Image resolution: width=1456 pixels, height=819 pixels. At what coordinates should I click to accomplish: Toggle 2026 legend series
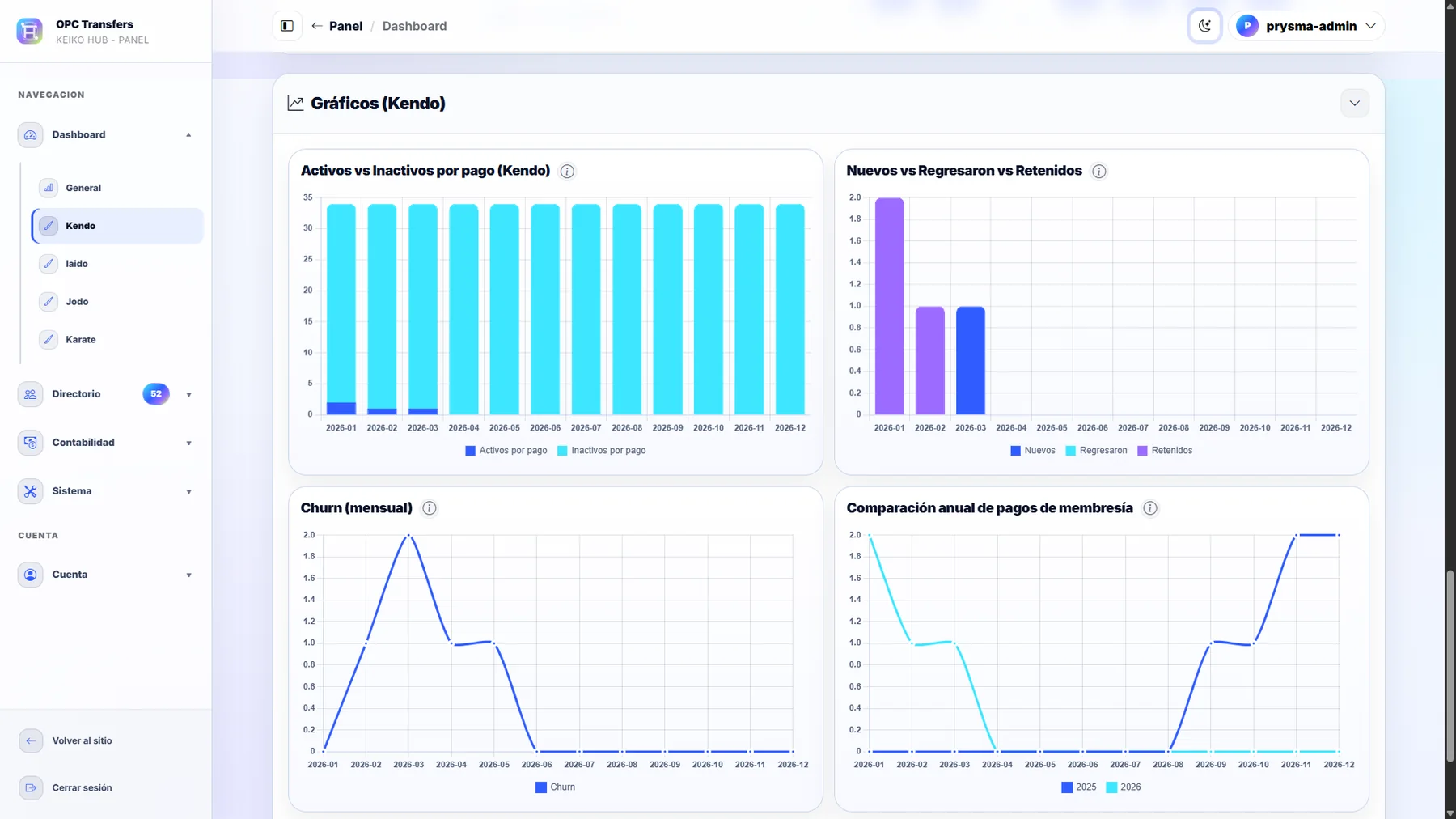(x=1124, y=787)
